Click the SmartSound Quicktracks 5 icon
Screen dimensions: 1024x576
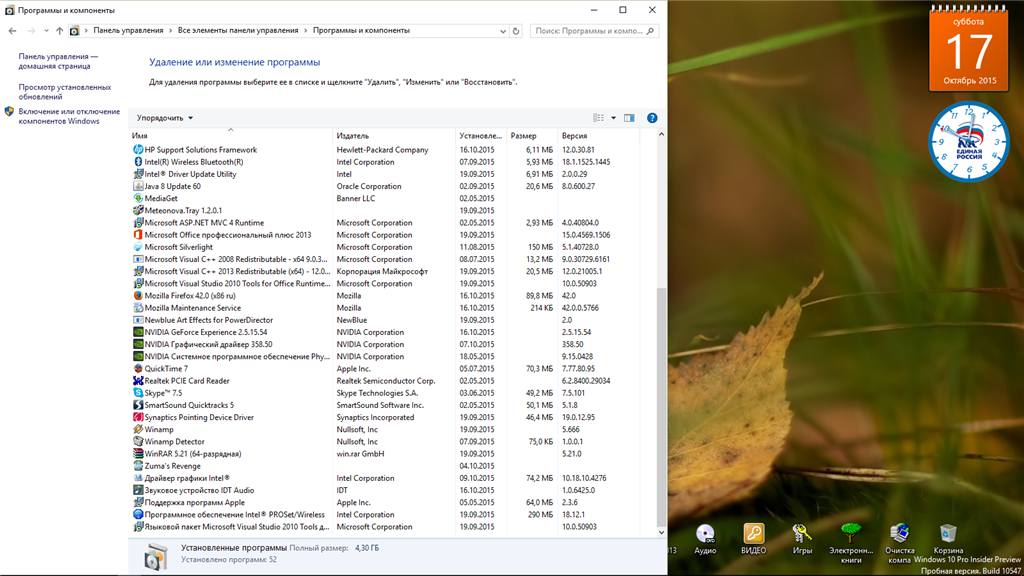click(138, 405)
